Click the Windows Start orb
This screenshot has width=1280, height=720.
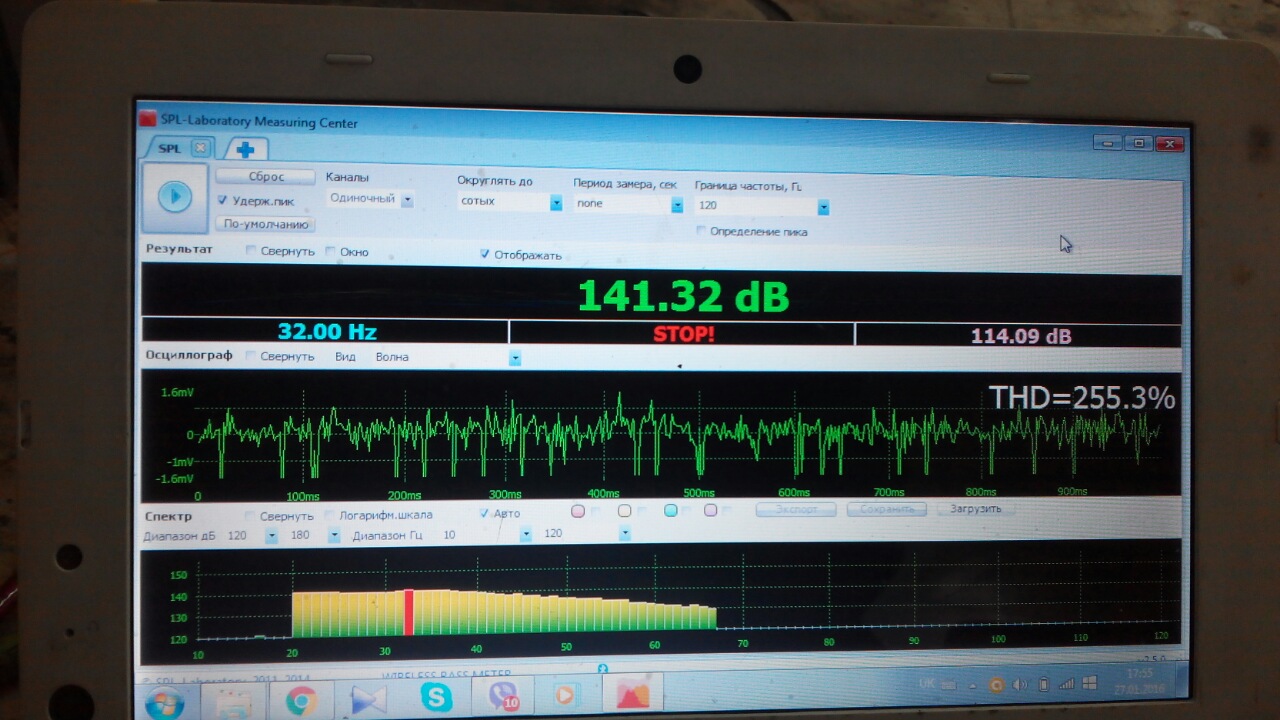tap(164, 703)
